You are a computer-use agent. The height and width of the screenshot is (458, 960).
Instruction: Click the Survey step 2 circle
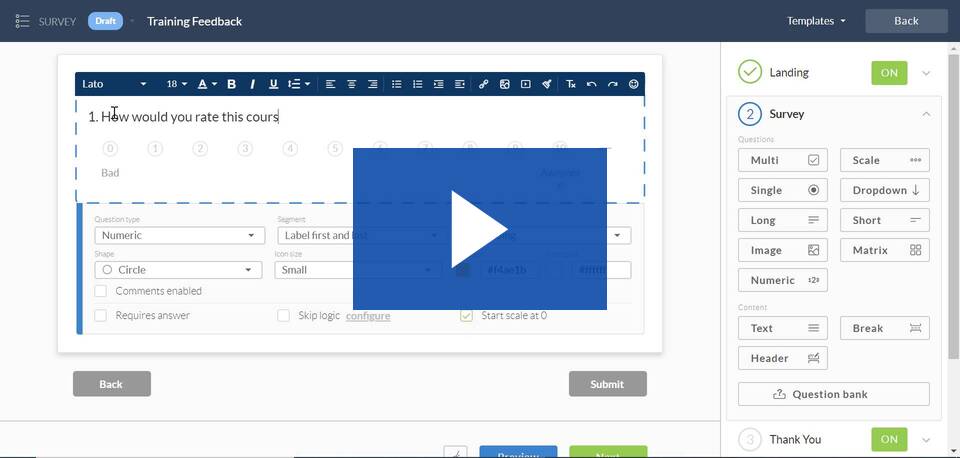coord(749,114)
